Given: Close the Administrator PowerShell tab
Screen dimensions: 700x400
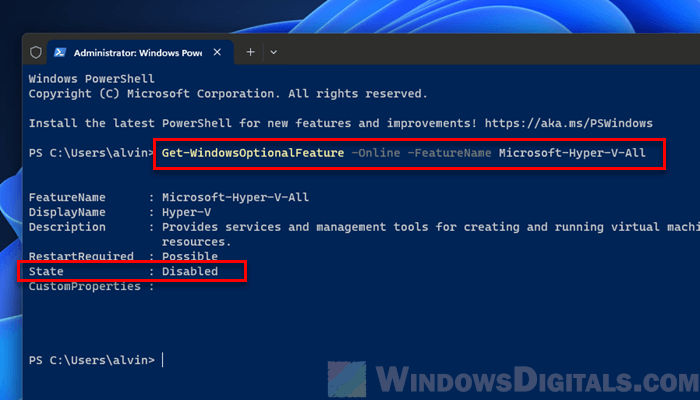Looking at the screenshot, I should click(x=217, y=52).
